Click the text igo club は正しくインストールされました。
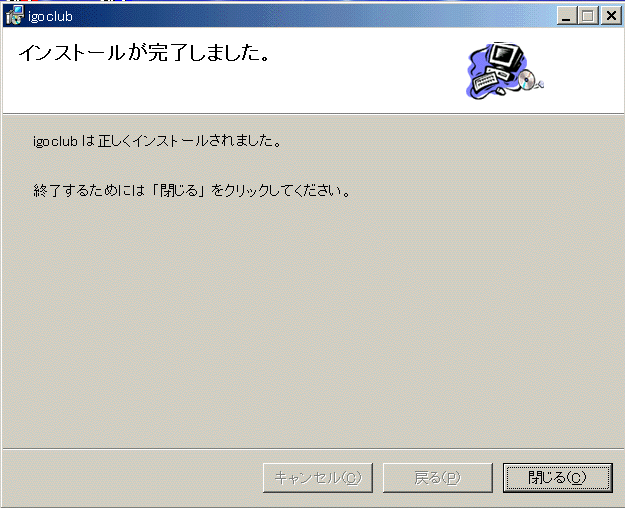 pyautogui.click(x=157, y=141)
